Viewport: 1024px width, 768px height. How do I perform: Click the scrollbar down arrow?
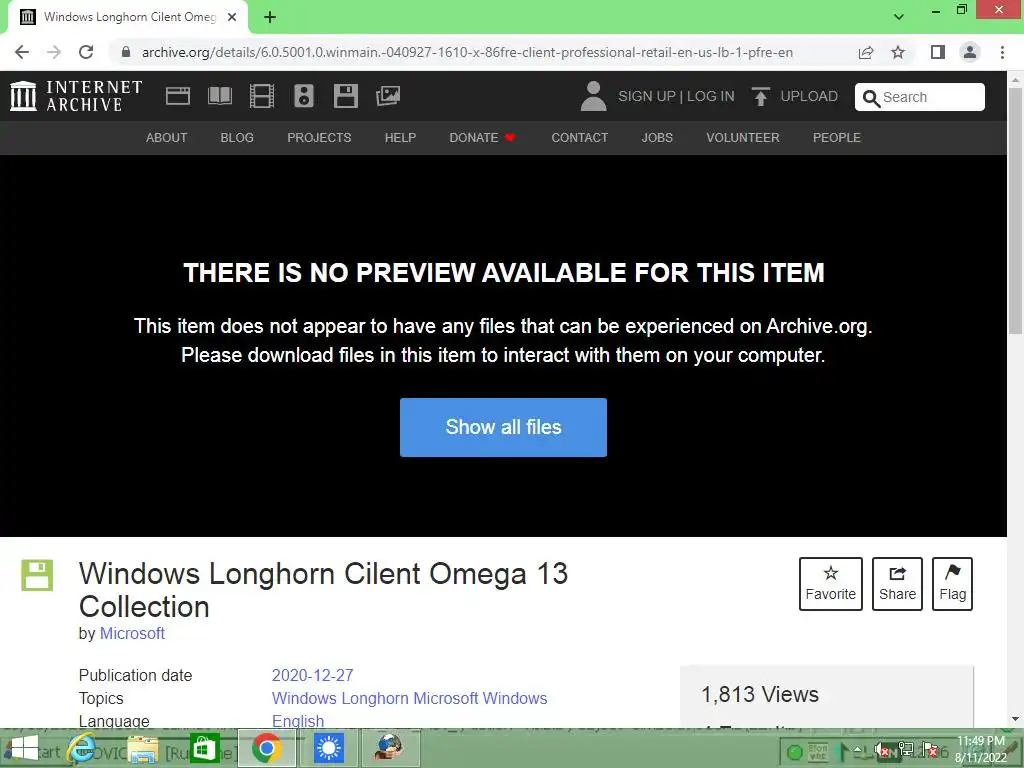coord(1016,719)
